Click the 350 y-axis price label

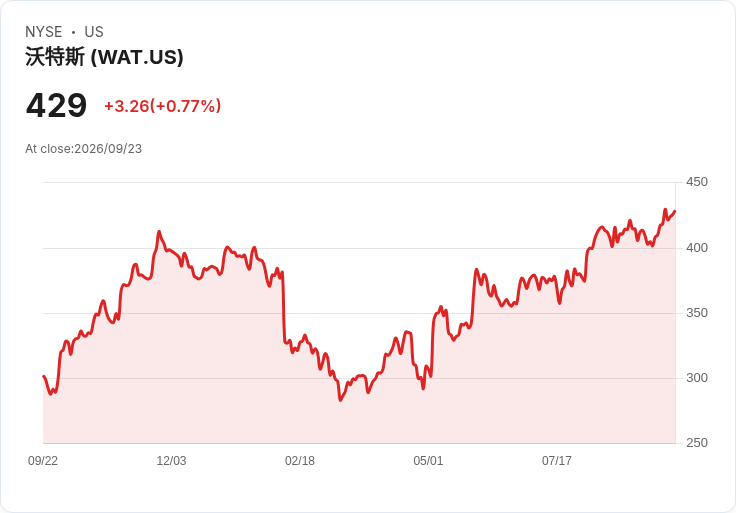697,313
